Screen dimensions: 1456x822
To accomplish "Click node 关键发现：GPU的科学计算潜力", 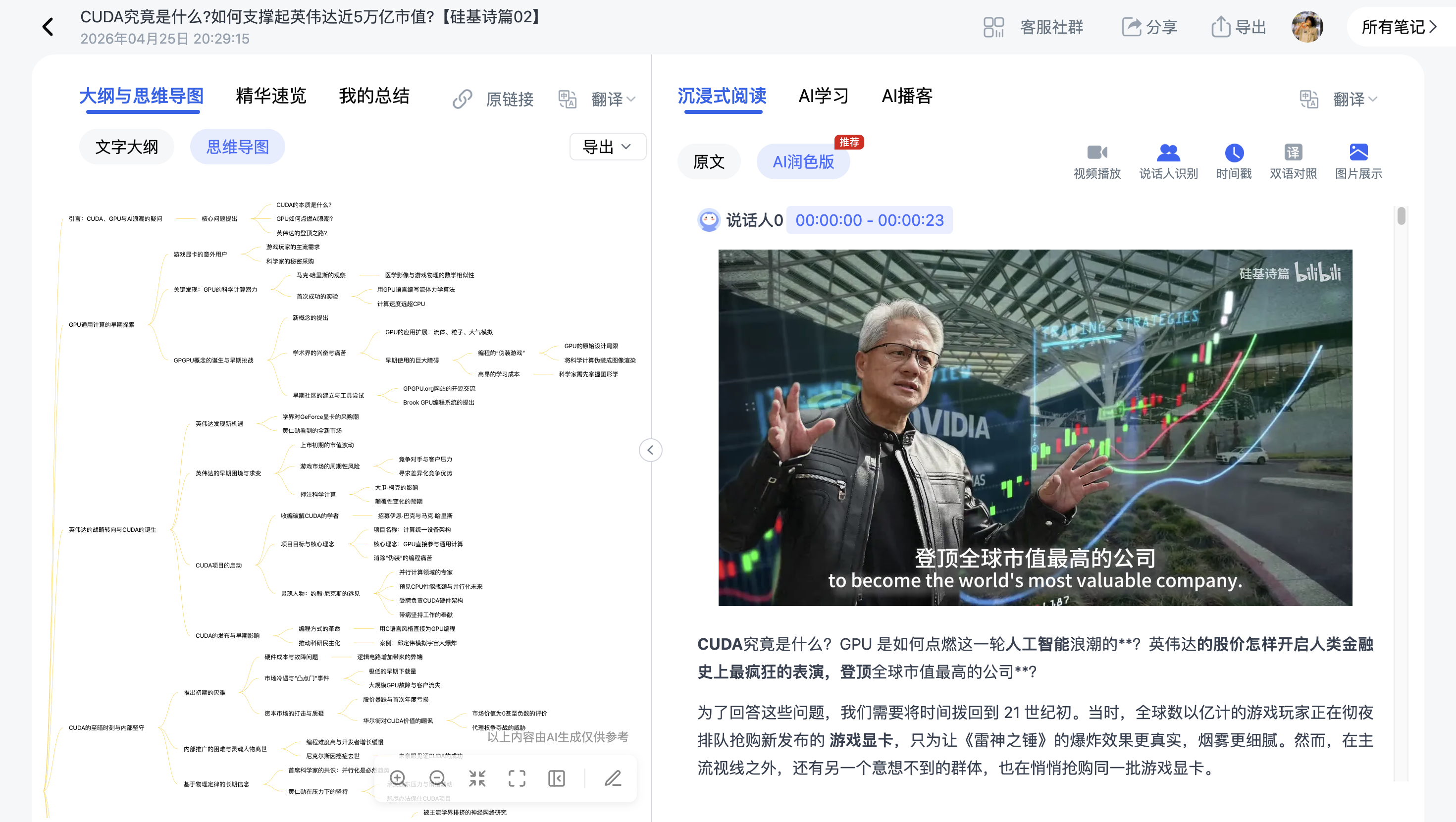I will pos(215,290).
